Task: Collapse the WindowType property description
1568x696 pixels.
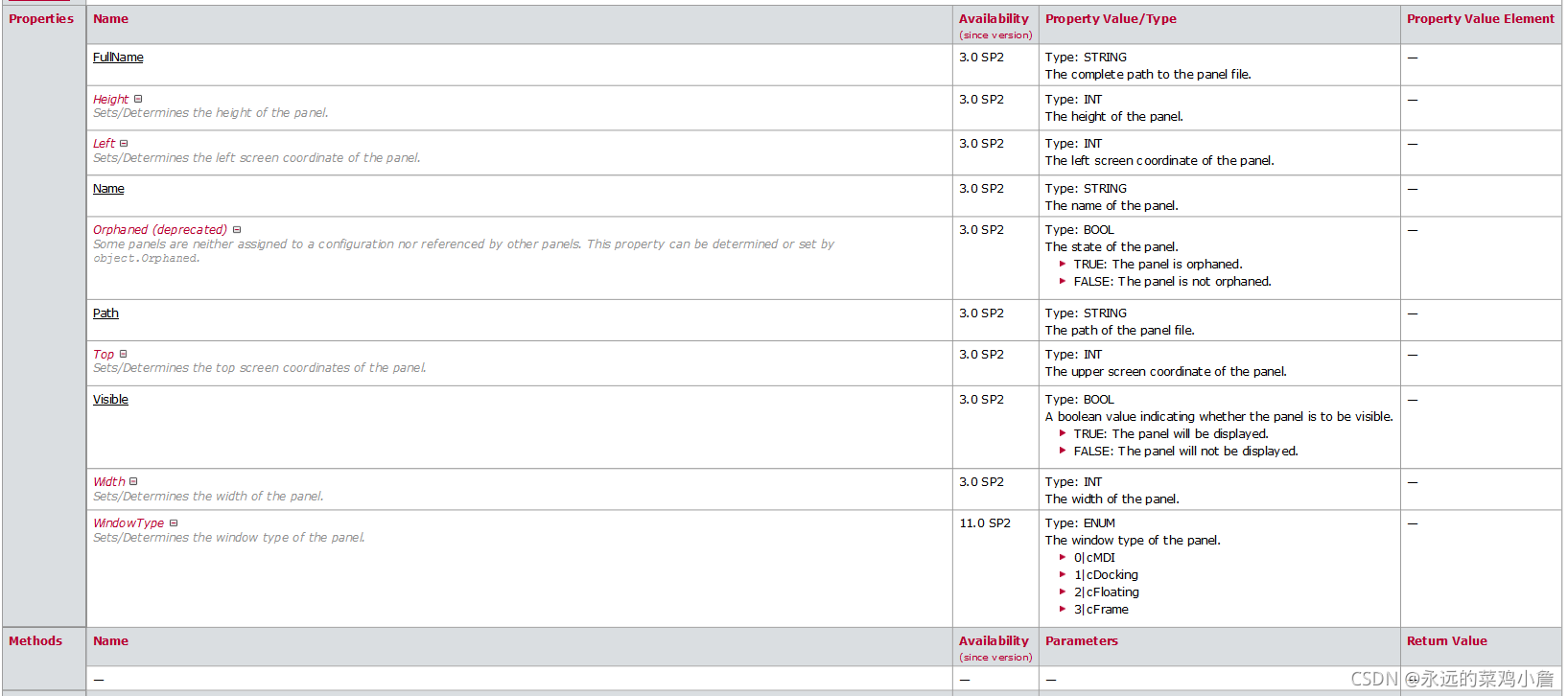Action: point(174,522)
